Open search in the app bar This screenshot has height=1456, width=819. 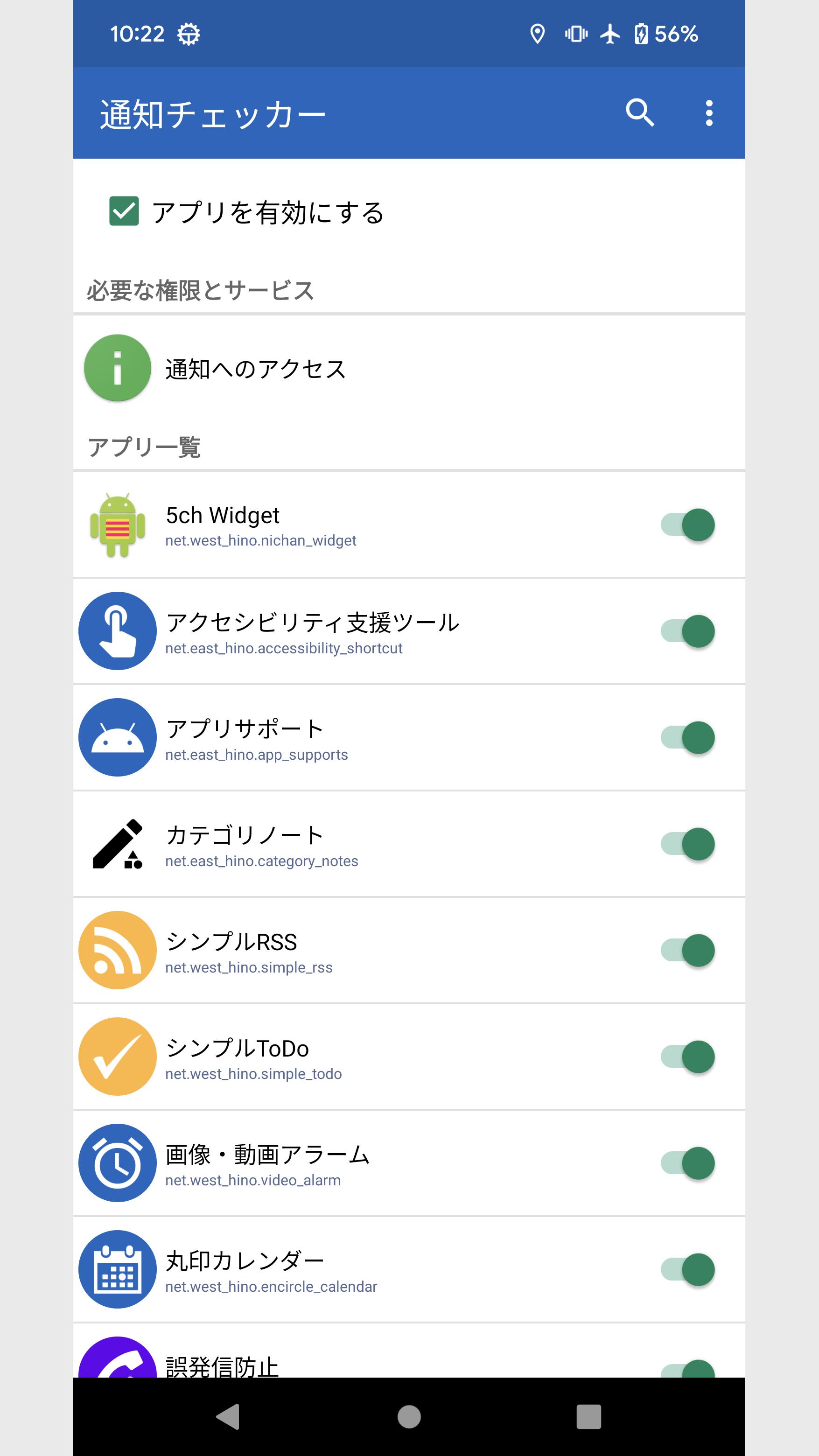640,112
